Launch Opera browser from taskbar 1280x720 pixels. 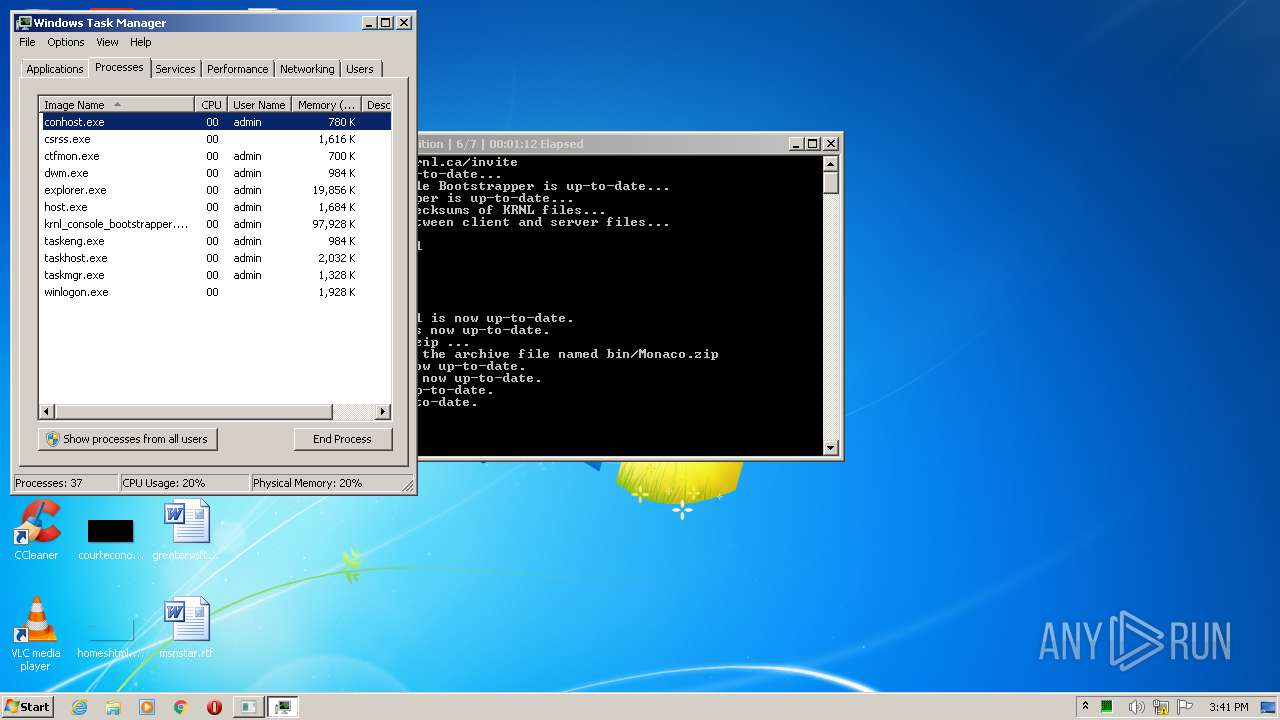(214, 706)
